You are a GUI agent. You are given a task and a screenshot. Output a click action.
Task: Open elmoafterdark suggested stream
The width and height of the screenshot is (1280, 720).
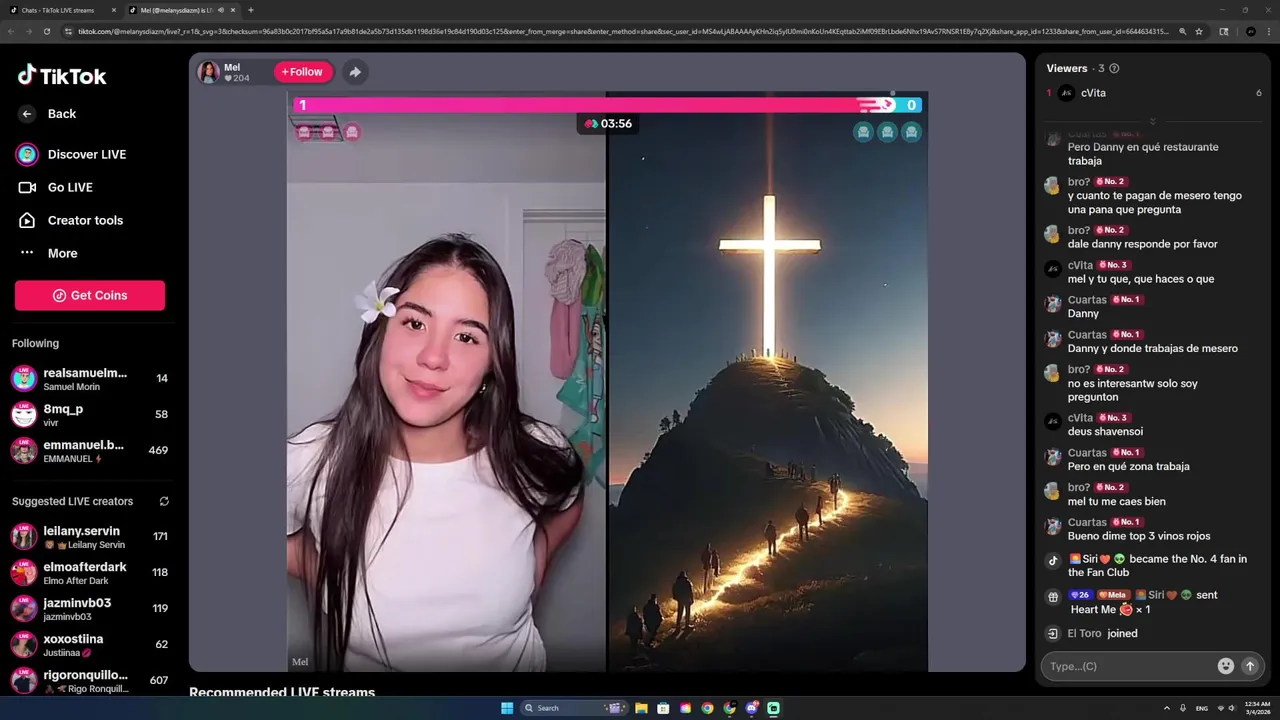90,573
